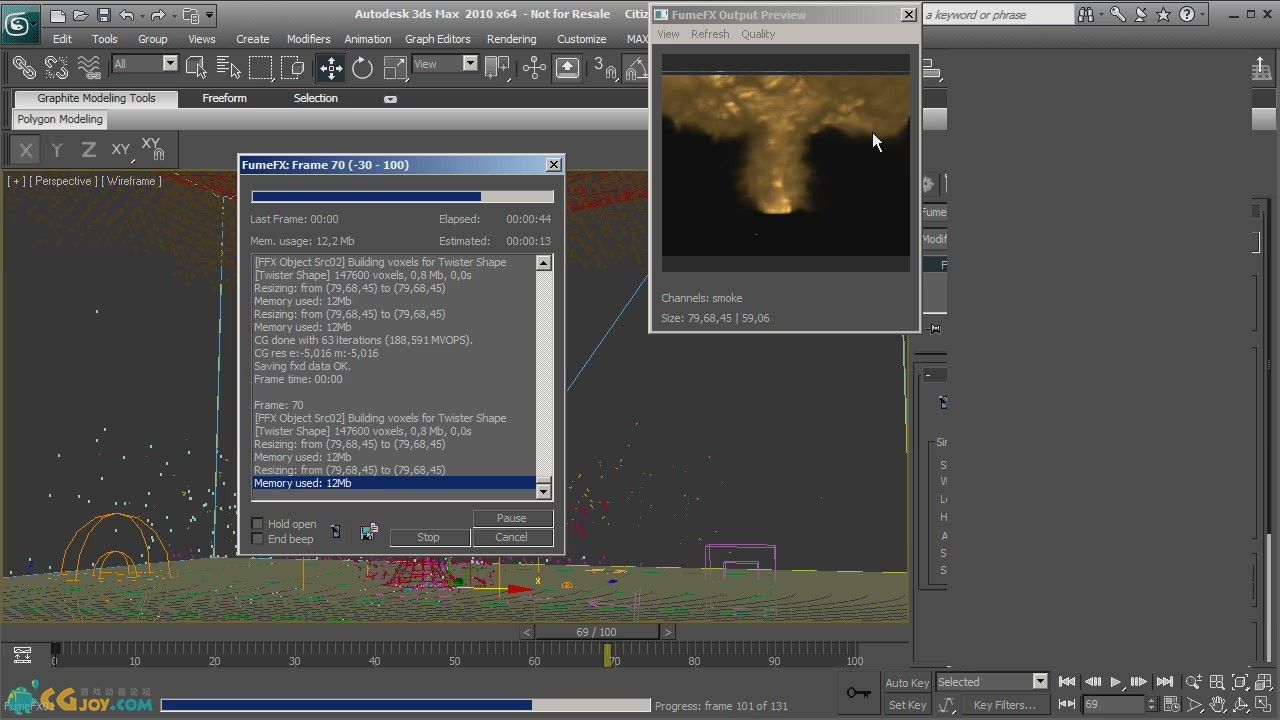This screenshot has width=1280, height=720.
Task: Activate the Select and Scale tool
Action: (x=395, y=67)
